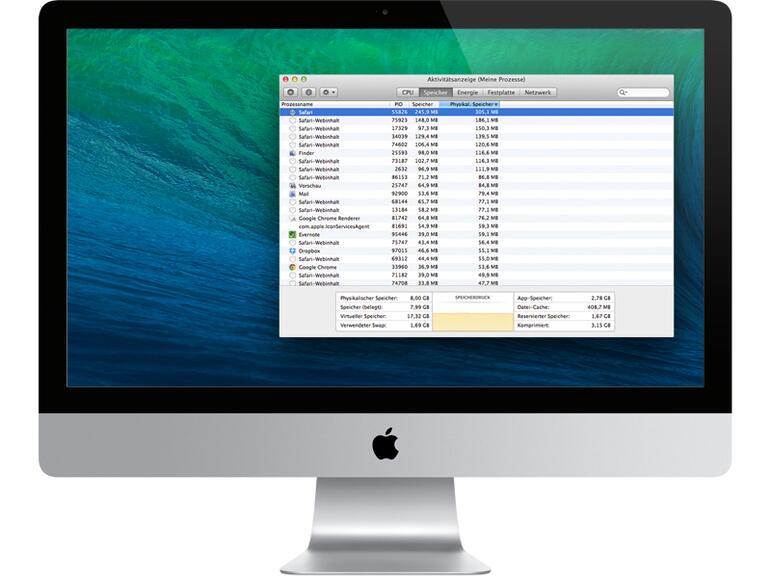Click the App-Speicher label

[535, 298]
